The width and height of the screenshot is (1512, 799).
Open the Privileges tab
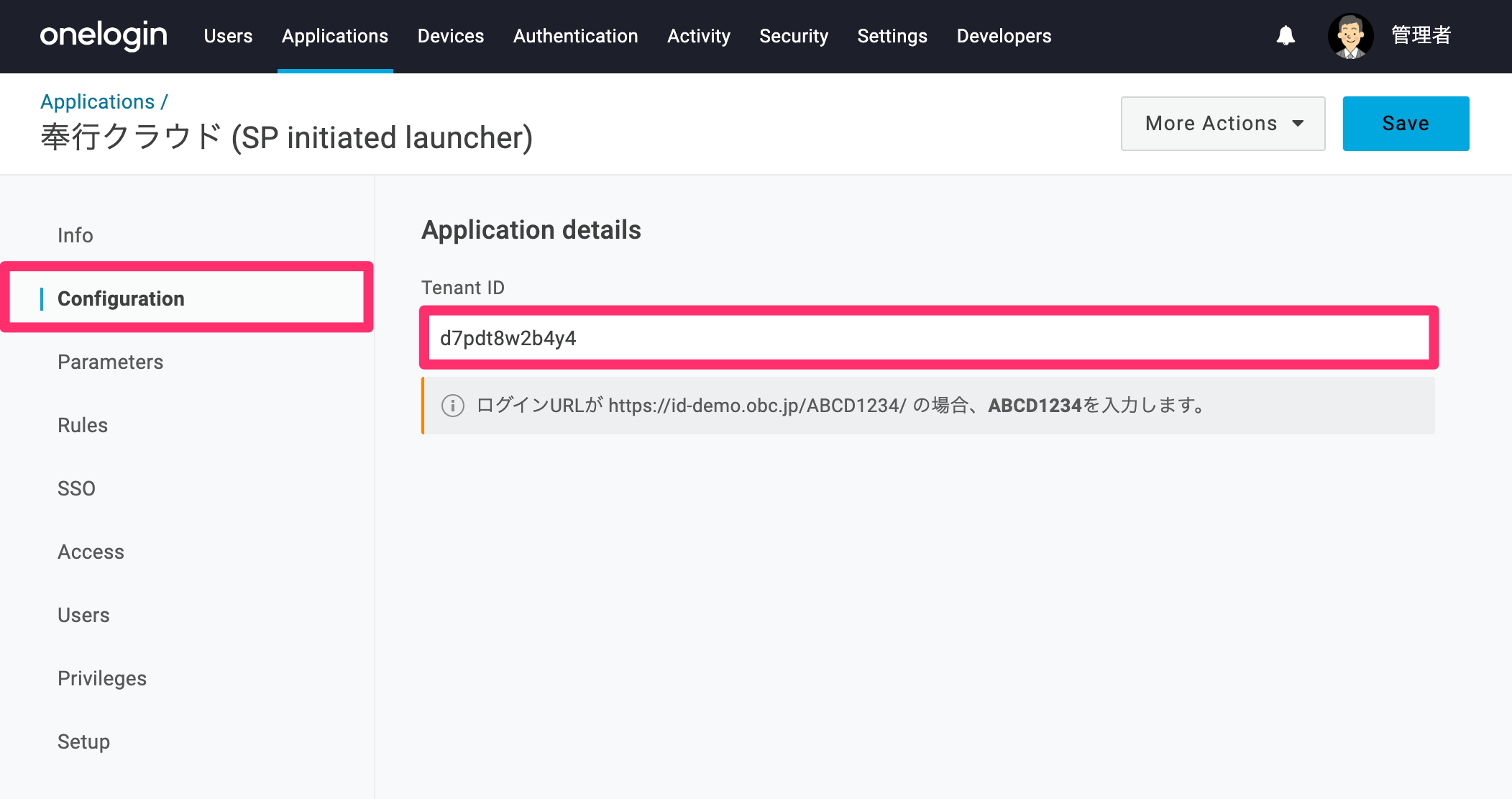click(102, 678)
